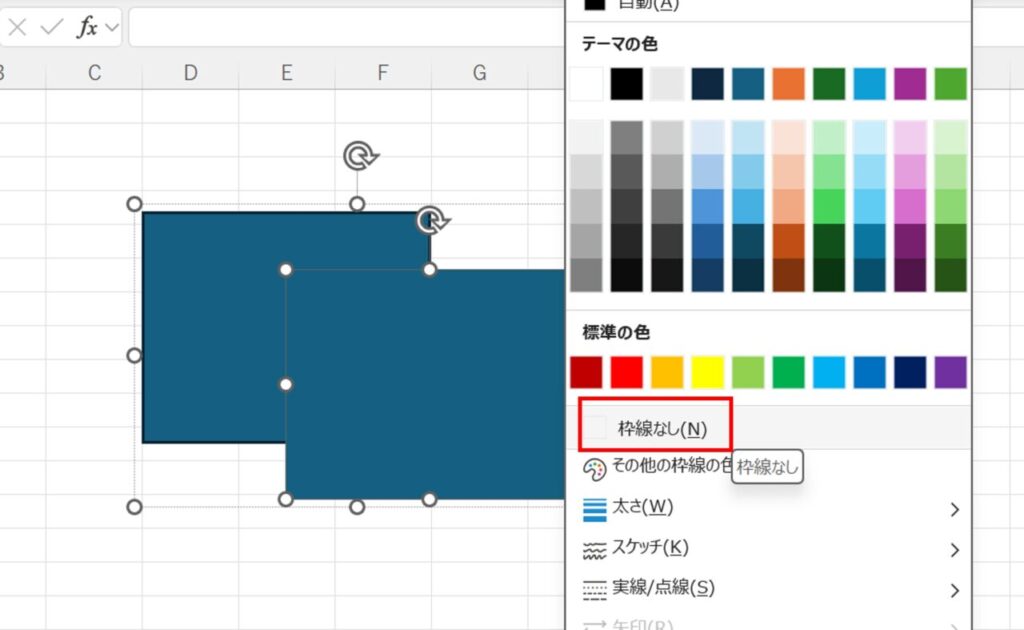The height and width of the screenshot is (630, 1024).
Task: Choose dark navy from standard colors
Action: 910,372
